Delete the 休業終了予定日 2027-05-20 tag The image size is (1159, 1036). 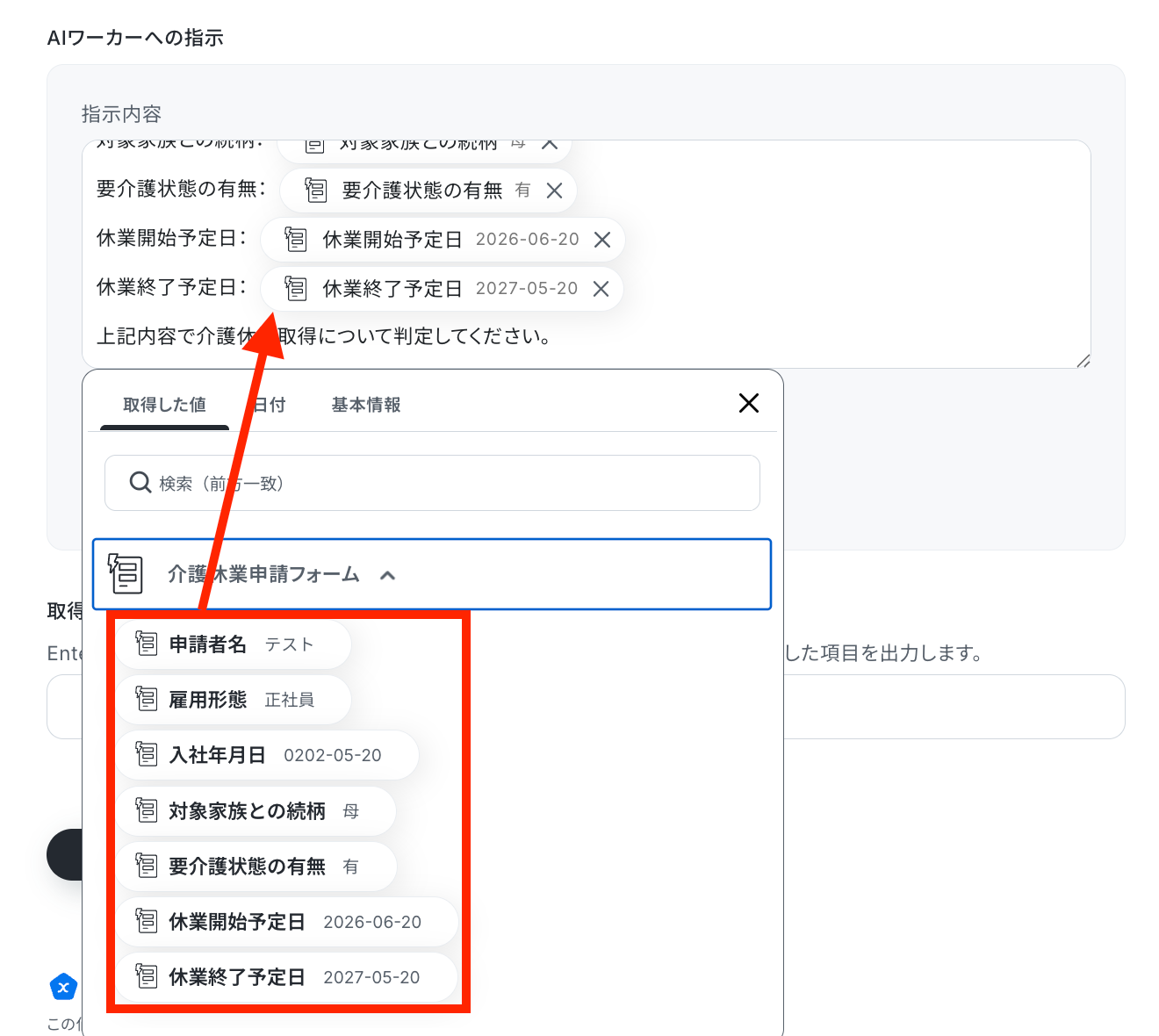click(x=601, y=289)
